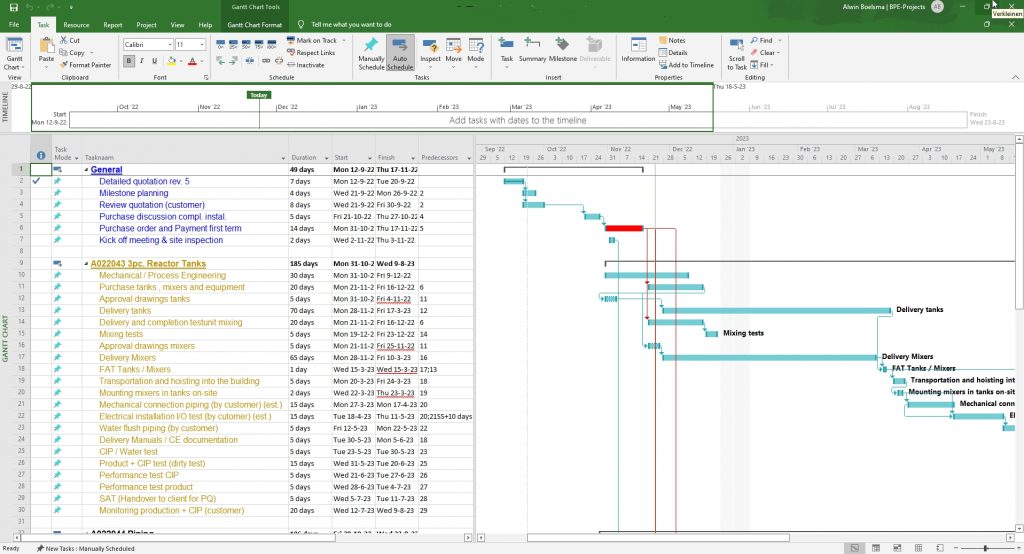Switch to Team Planner view in status bar
This screenshot has height=554, width=1024.
[897, 548]
